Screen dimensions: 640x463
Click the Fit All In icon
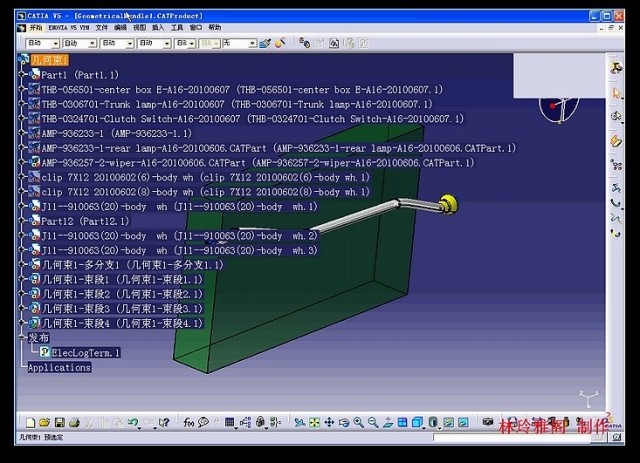click(x=314, y=423)
